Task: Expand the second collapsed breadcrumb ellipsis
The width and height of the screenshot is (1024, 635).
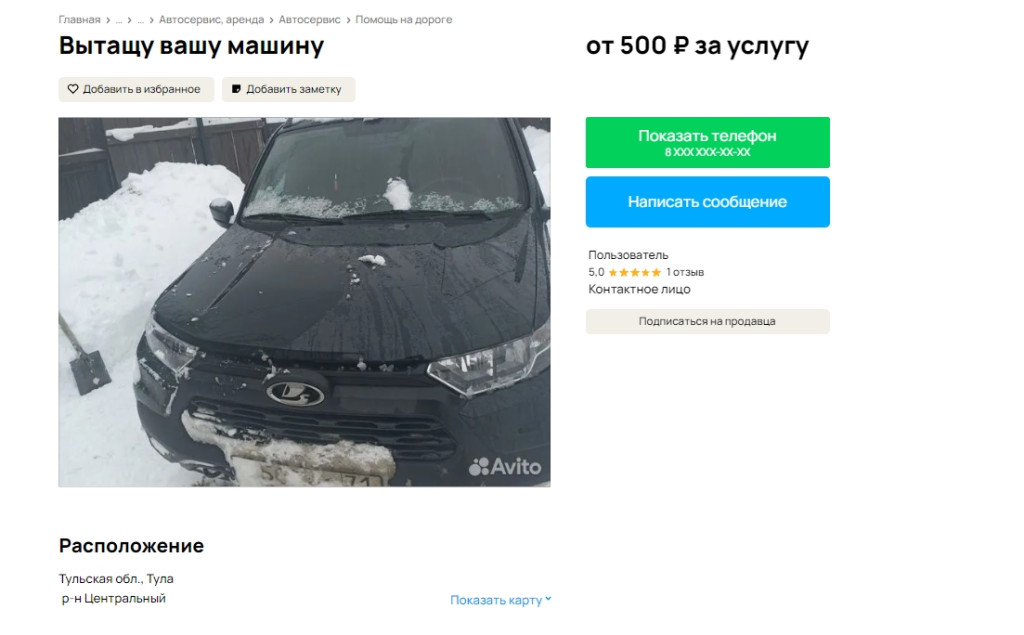Action: click(x=140, y=20)
